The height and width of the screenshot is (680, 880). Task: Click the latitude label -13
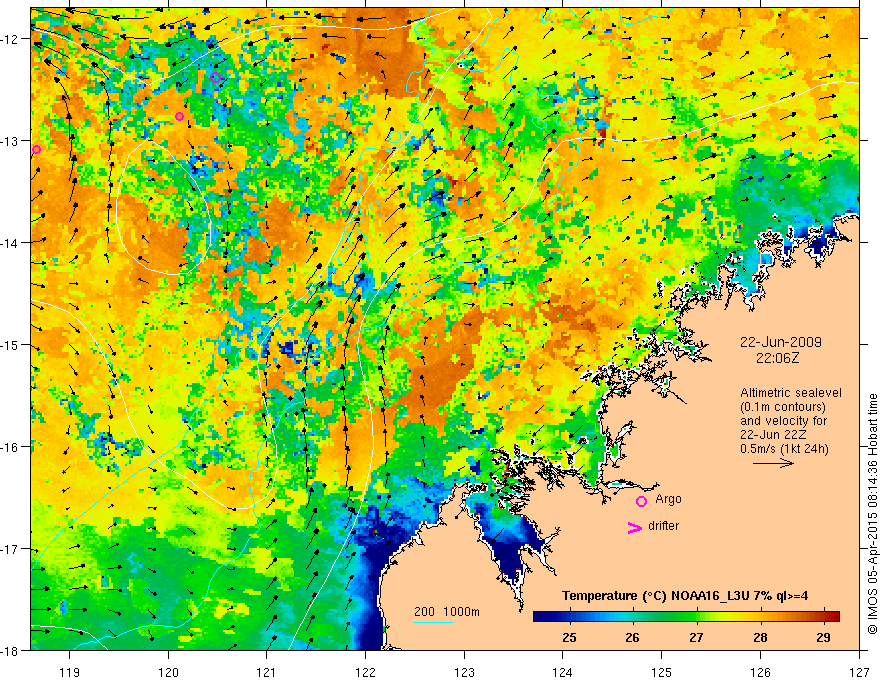coord(10,141)
